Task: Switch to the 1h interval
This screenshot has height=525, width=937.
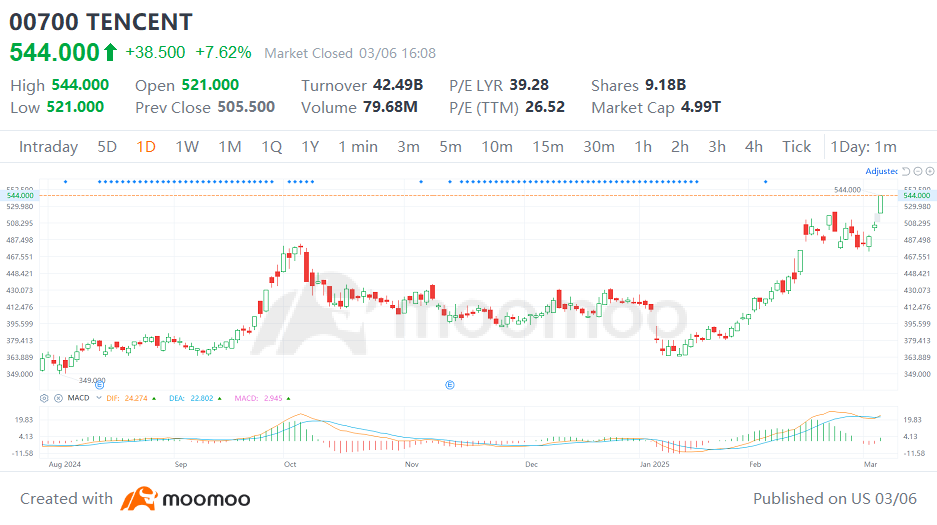Action: [643, 147]
